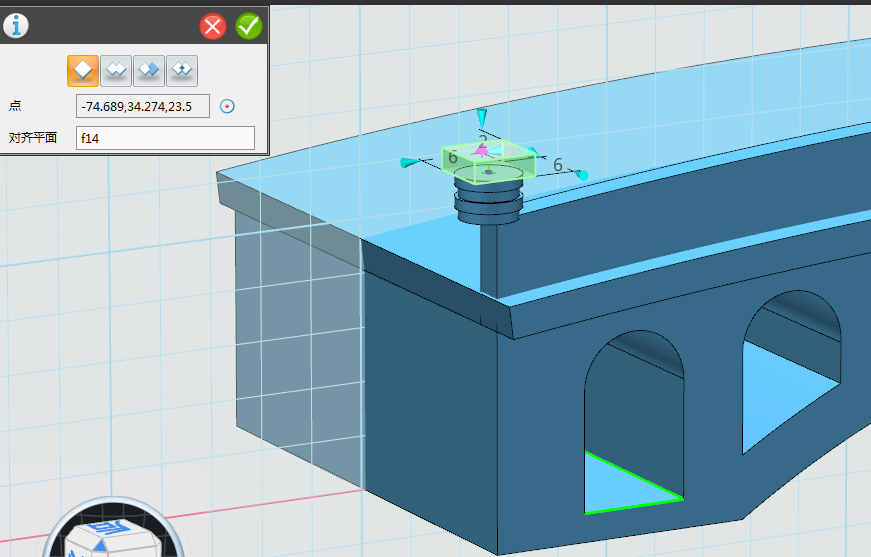Viewport: 871px width, 557px height.
Task: Click the right dimension value 6
Action: [558, 164]
